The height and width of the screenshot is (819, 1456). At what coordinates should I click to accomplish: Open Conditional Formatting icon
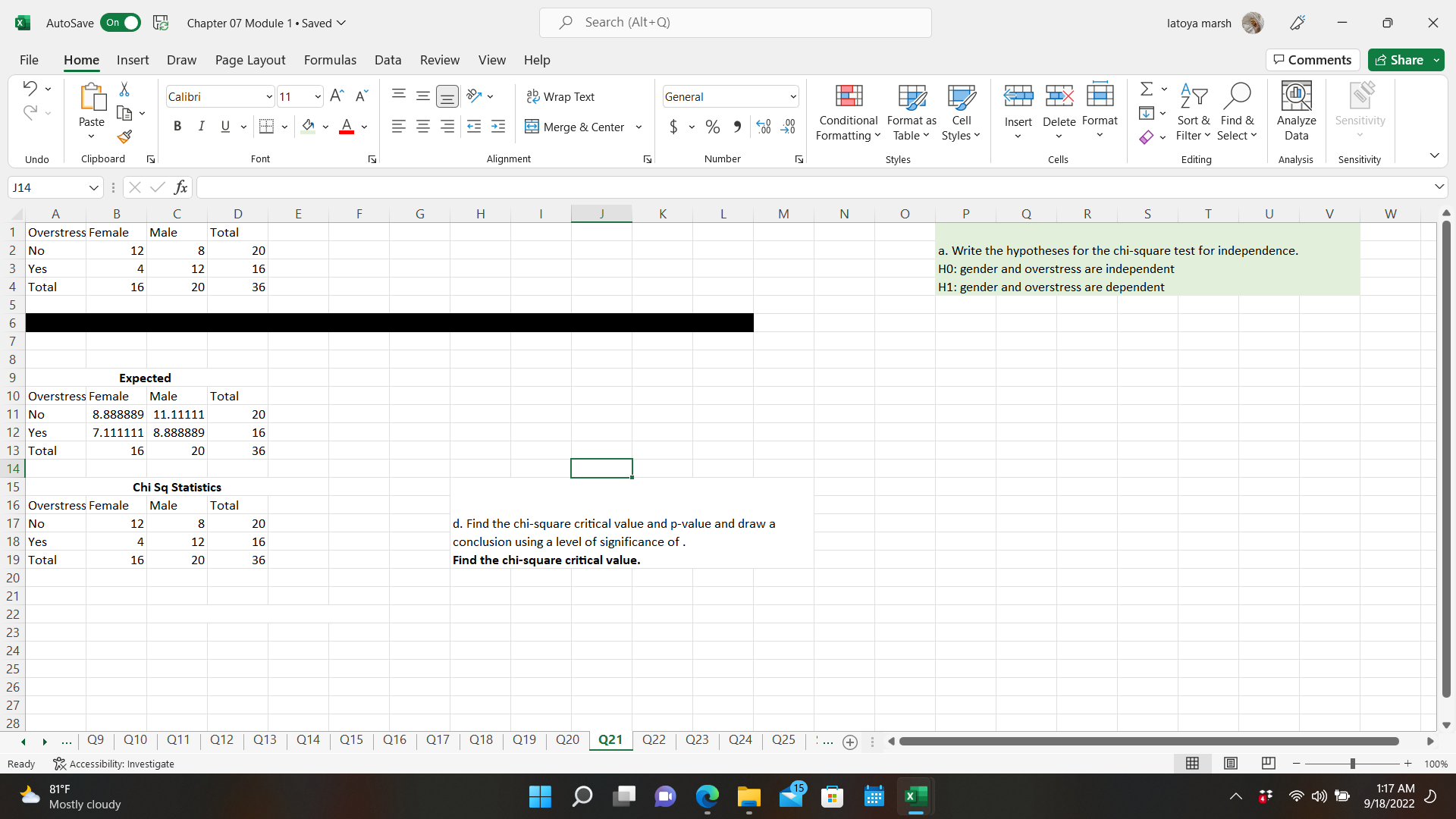tap(849, 96)
